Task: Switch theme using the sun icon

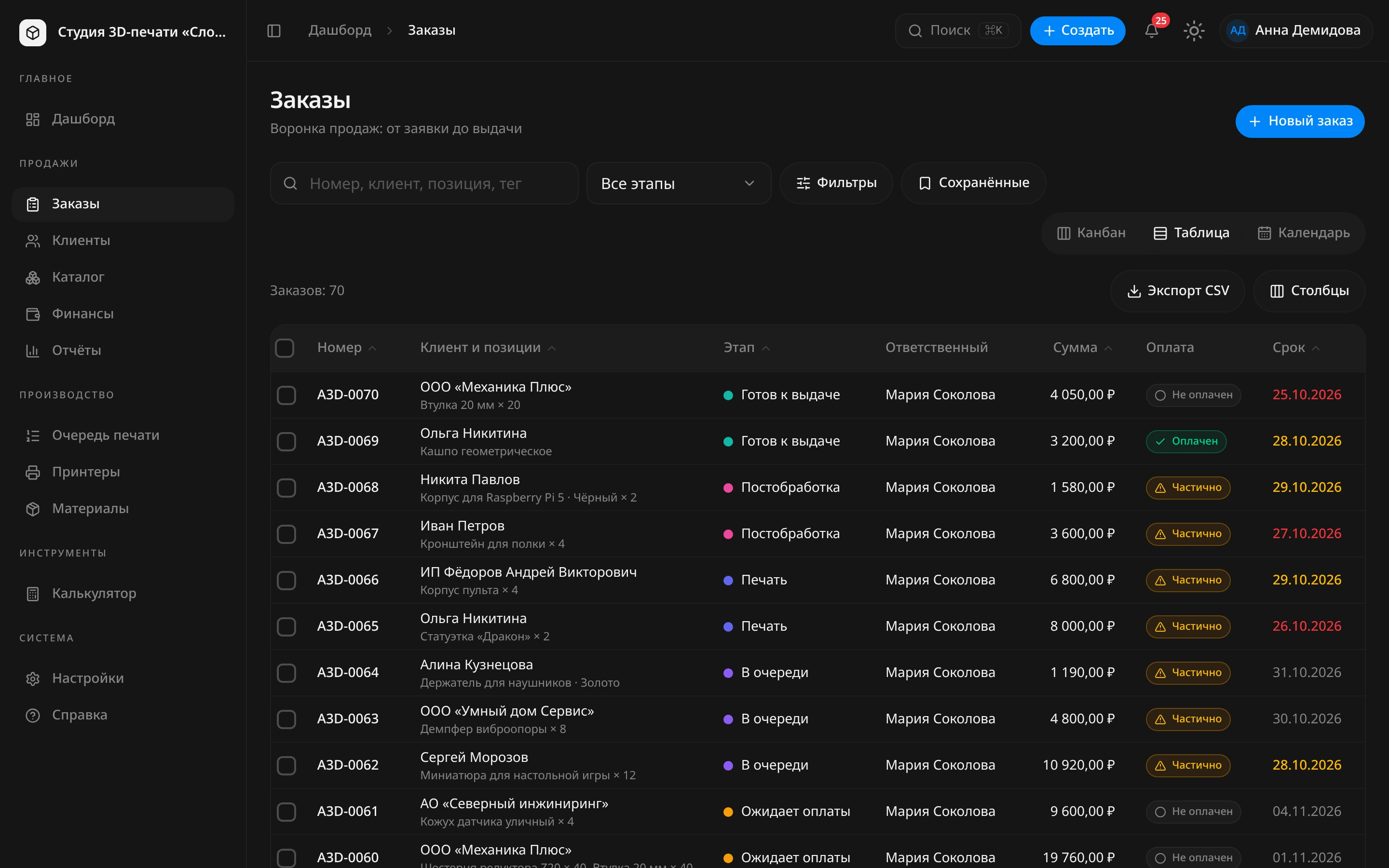Action: point(1194,30)
